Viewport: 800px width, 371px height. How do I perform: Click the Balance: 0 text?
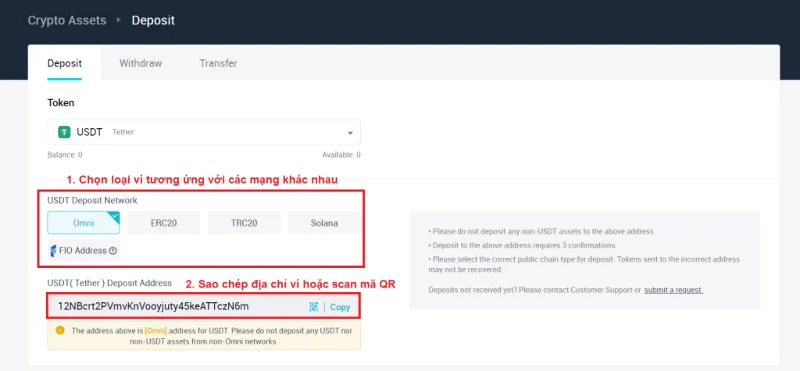pos(65,155)
